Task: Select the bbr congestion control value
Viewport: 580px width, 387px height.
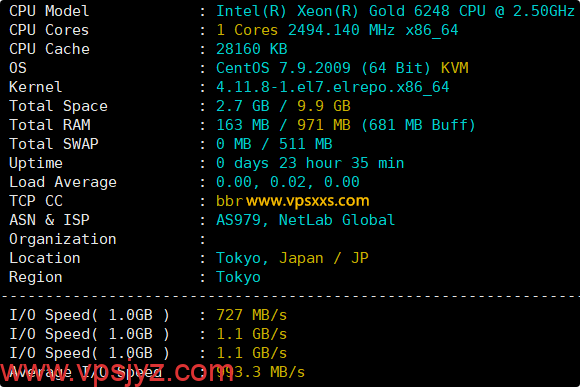Action: point(229,201)
